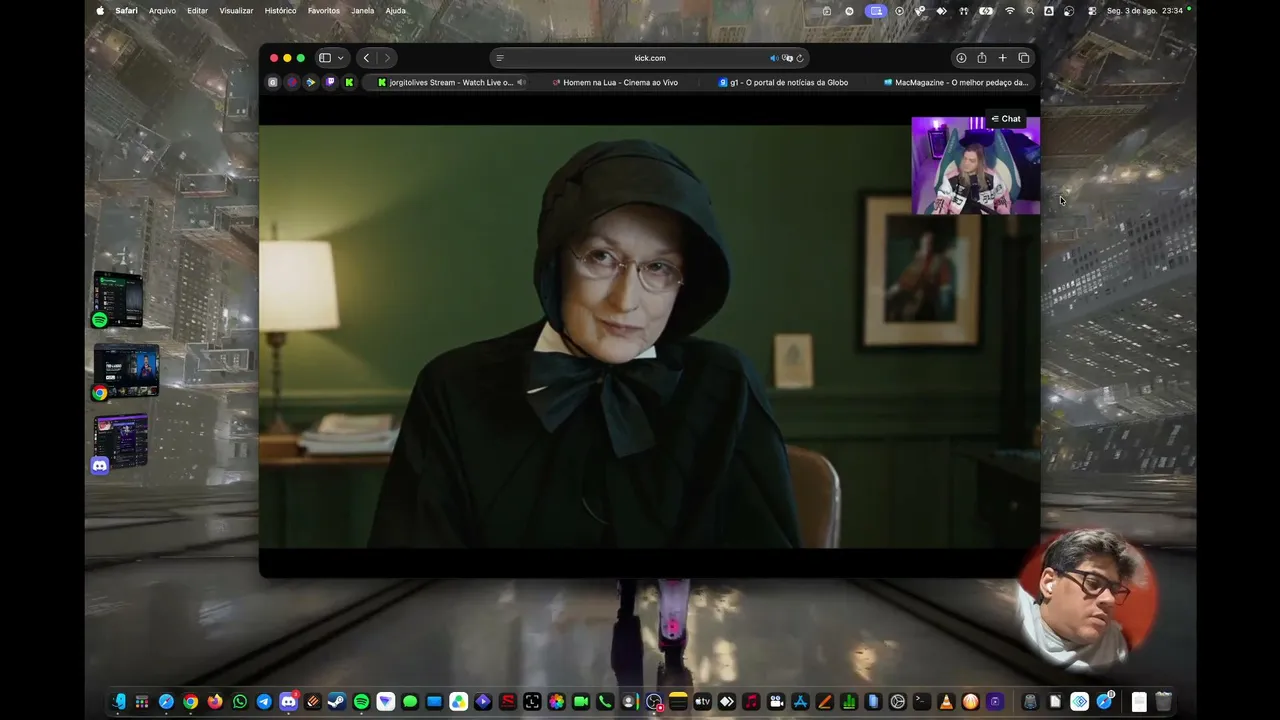The height and width of the screenshot is (720, 1280).
Task: Open a new Safari tab
Action: tap(1003, 58)
